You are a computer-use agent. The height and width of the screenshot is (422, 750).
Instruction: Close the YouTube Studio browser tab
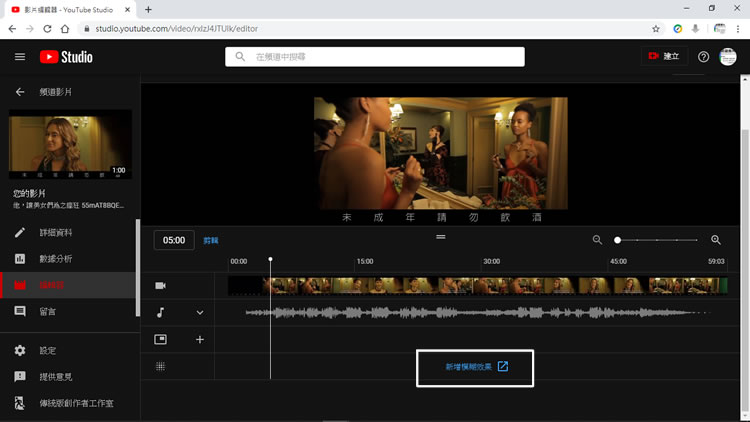tap(127, 10)
